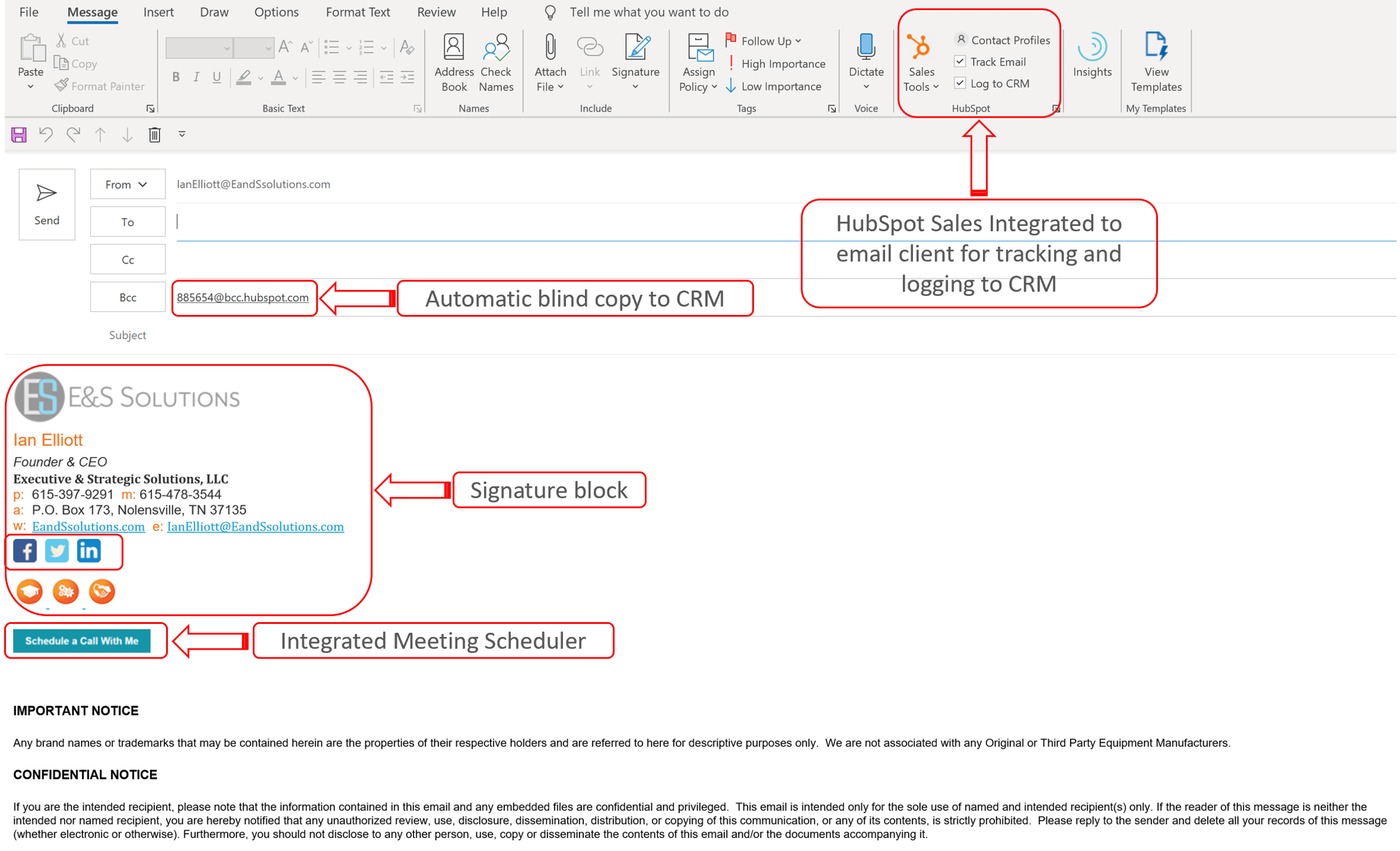Redo the last action
Screen dimensions: 1400x851
pos(73,134)
